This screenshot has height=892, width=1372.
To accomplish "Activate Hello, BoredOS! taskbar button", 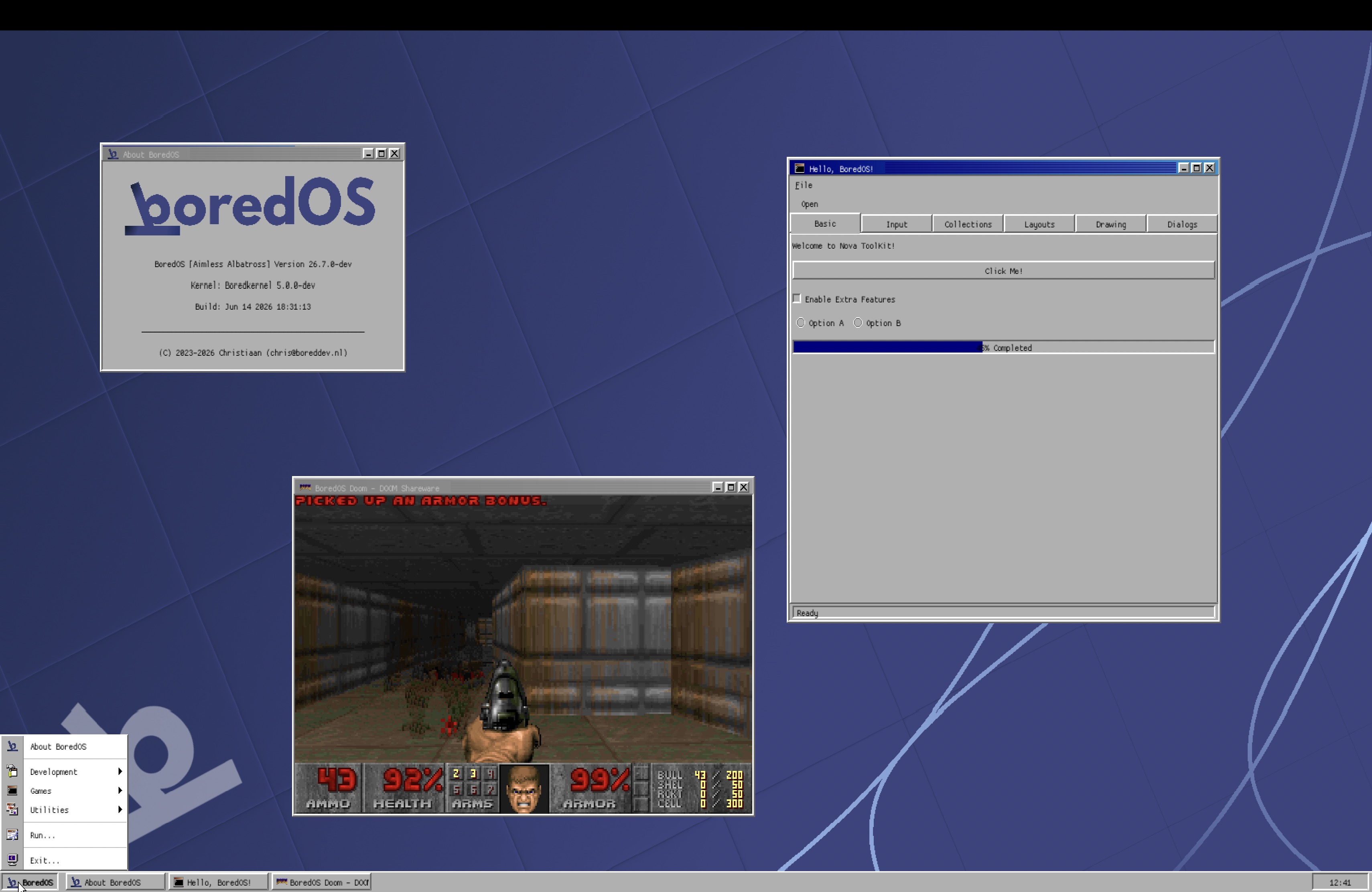I will pos(219,882).
